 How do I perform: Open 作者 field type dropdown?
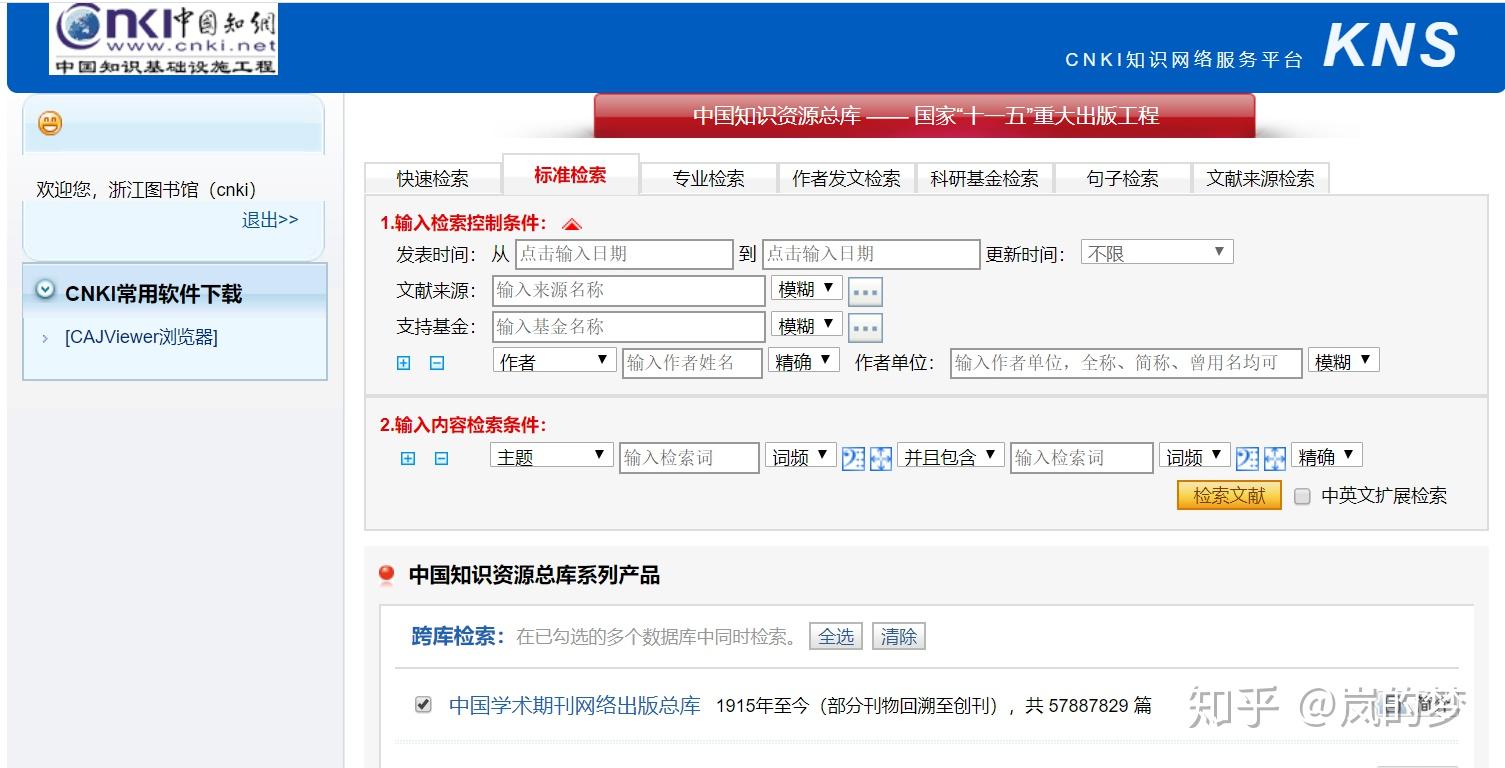pos(554,361)
